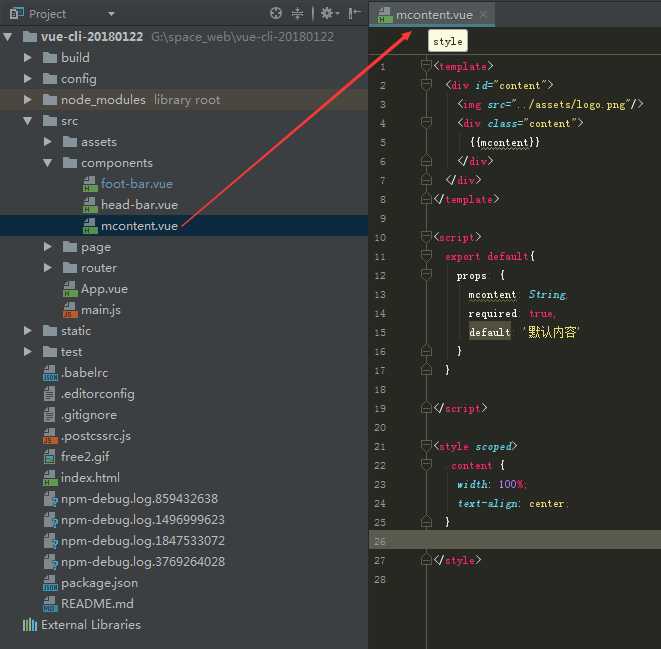Image resolution: width=661 pixels, height=649 pixels.
Task: Click the main.js file icon
Action: [x=70, y=310]
